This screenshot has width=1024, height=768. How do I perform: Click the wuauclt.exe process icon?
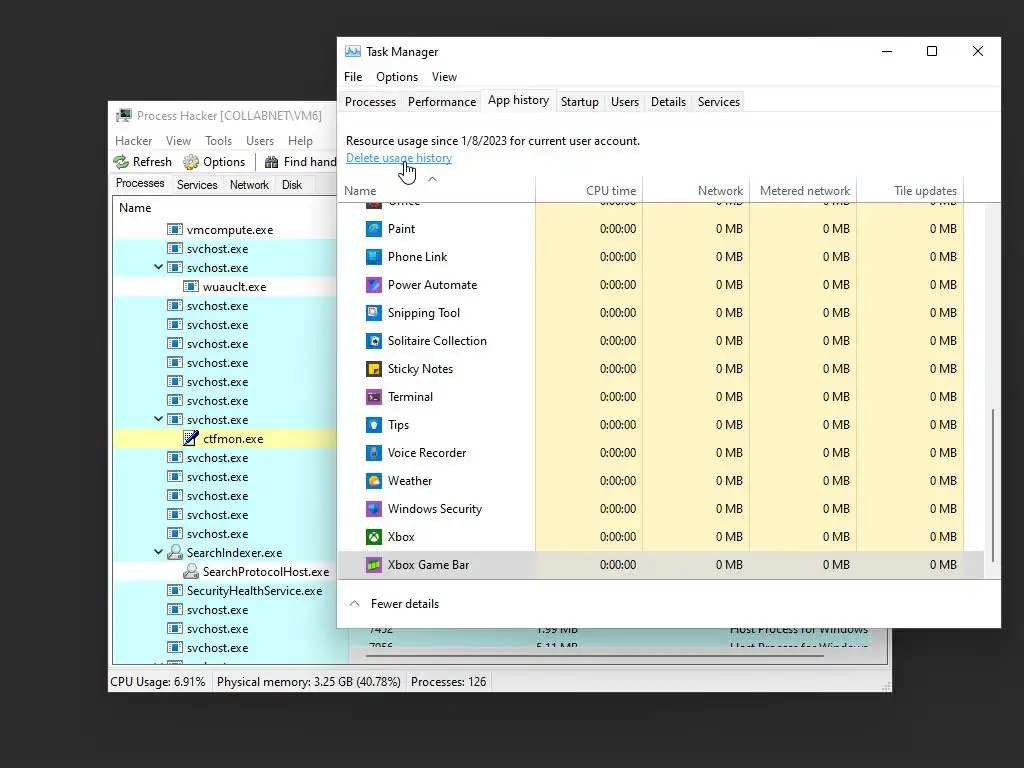click(x=191, y=286)
